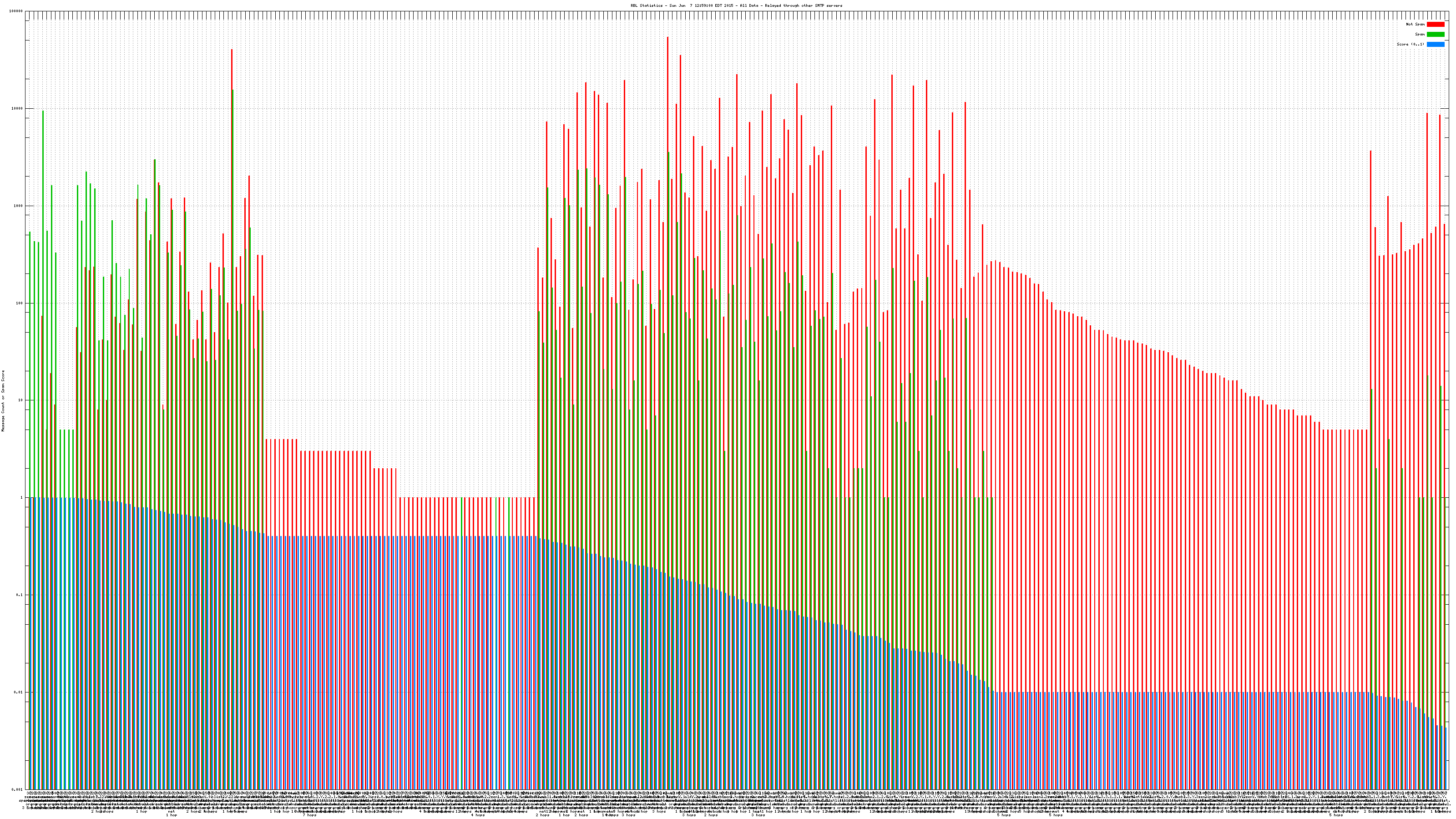Viewport: 1456px width, 819px height.
Task: Select the 'Score (0..1)' legend label
Action: (x=1410, y=44)
